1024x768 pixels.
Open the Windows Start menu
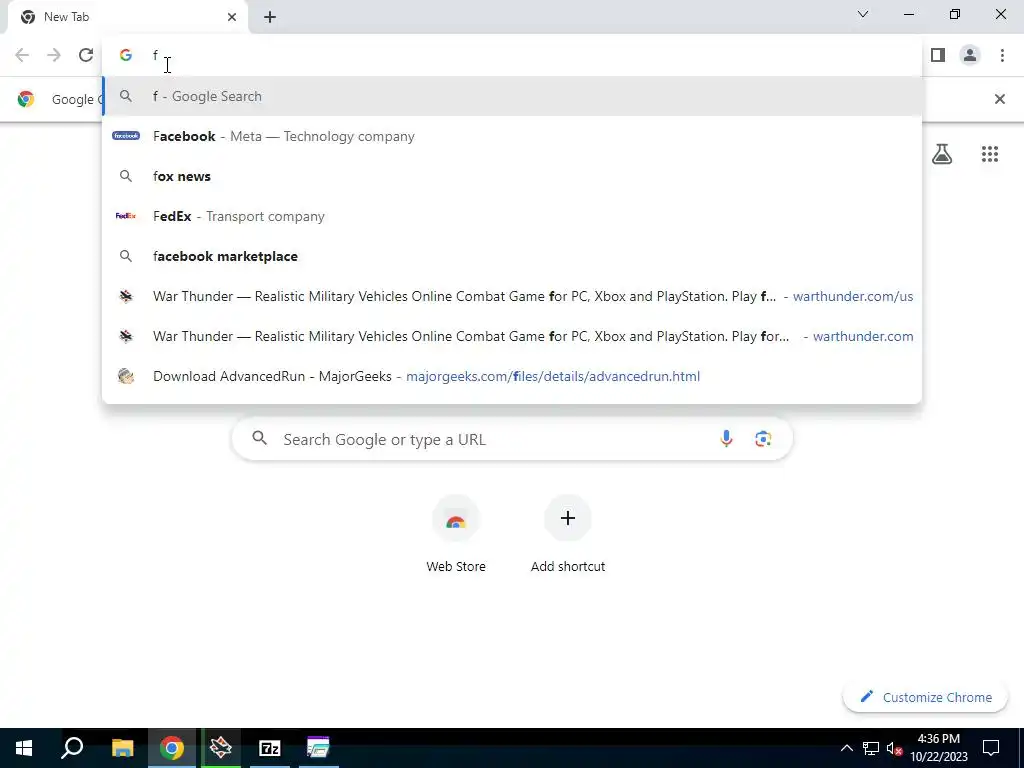point(24,748)
